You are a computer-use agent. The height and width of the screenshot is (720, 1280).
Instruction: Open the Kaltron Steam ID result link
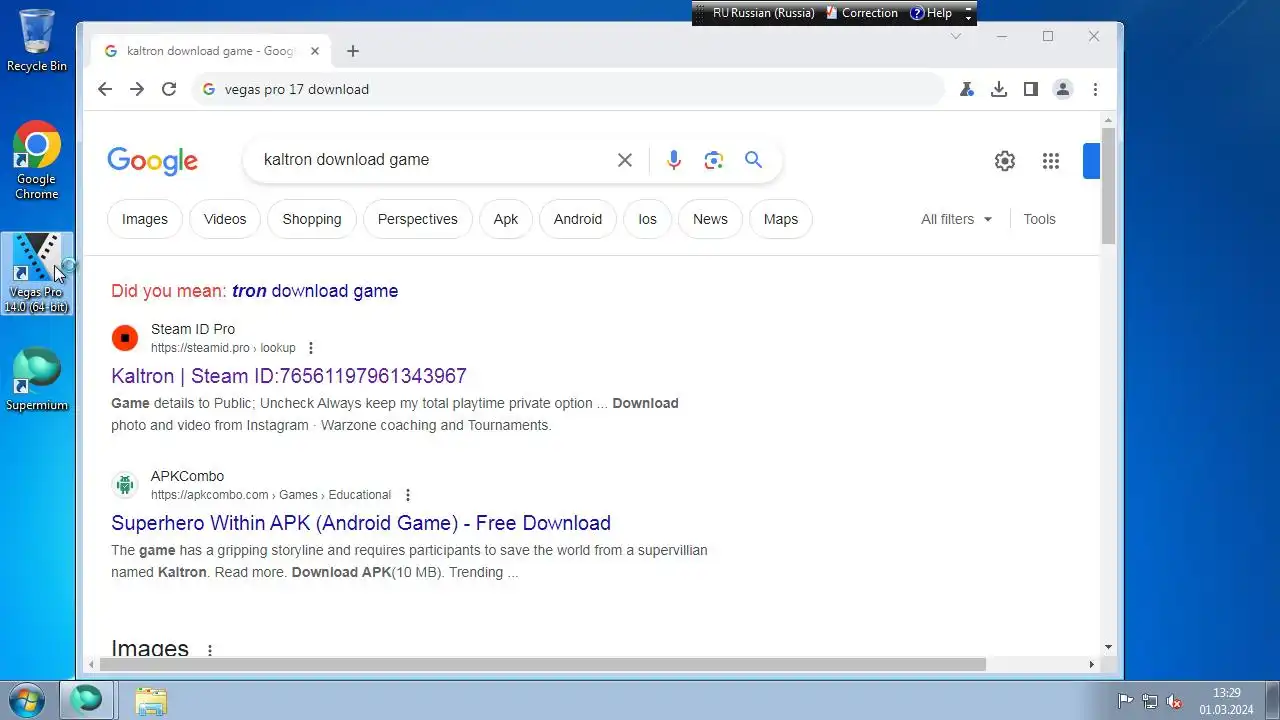(x=289, y=376)
